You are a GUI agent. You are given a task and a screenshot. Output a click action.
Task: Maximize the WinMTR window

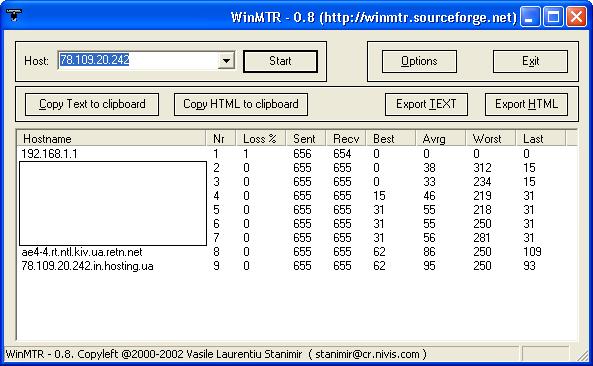pos(553,17)
